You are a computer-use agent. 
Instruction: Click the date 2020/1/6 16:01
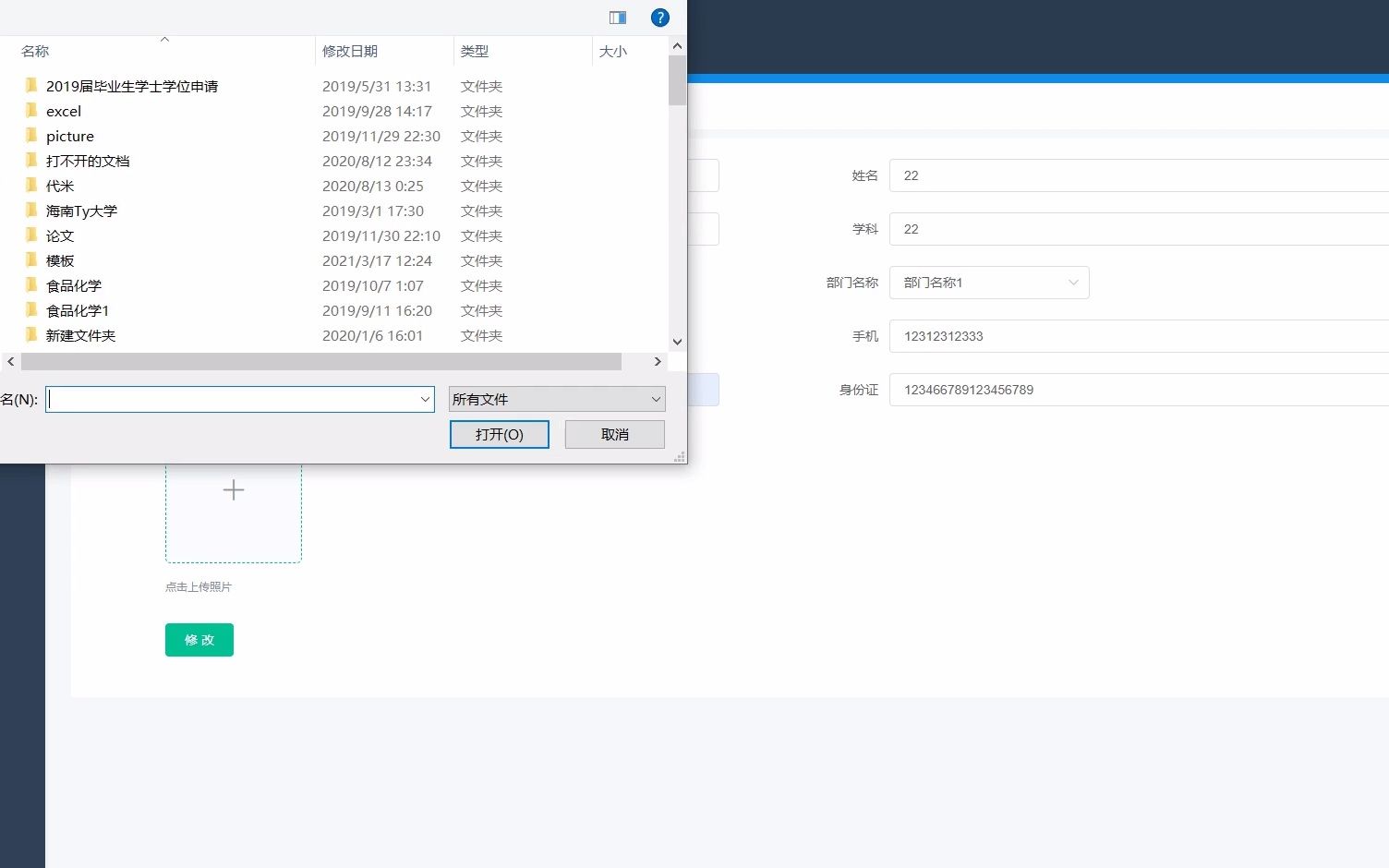pyautogui.click(x=372, y=335)
